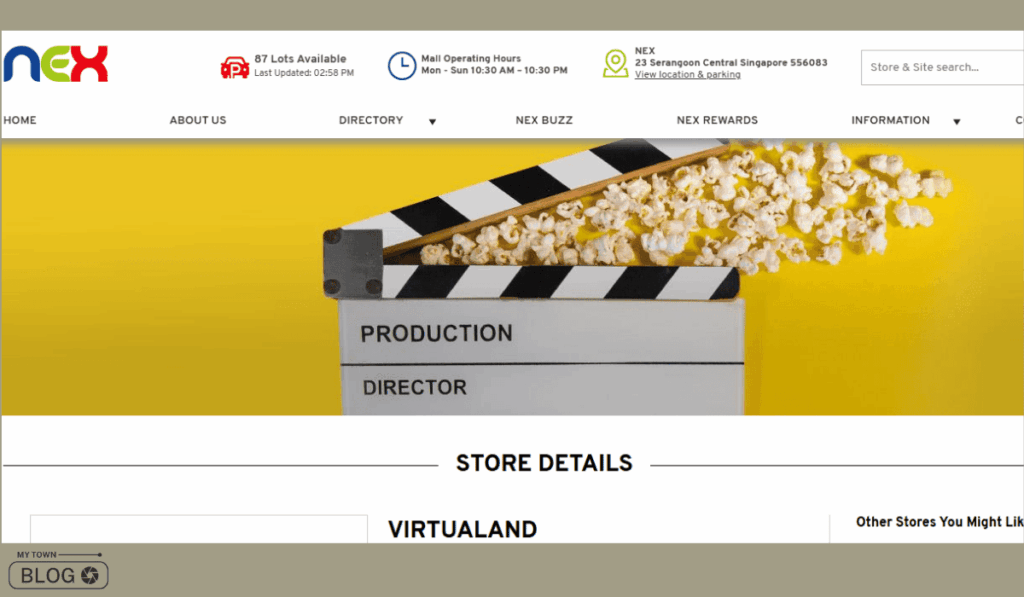Open the About Us page

198,120
